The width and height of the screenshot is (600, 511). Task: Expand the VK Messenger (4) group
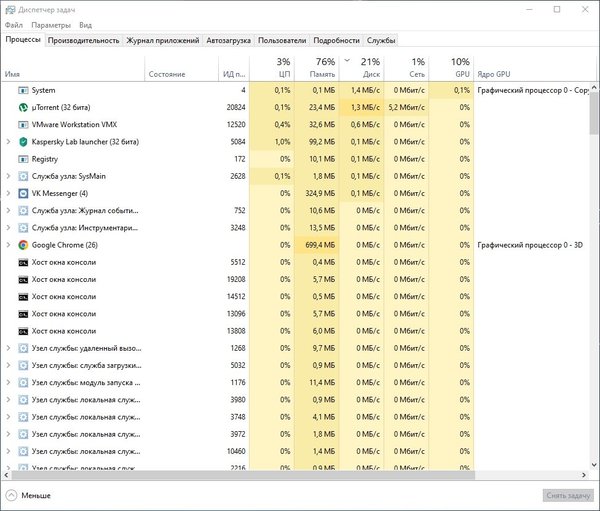pos(8,193)
